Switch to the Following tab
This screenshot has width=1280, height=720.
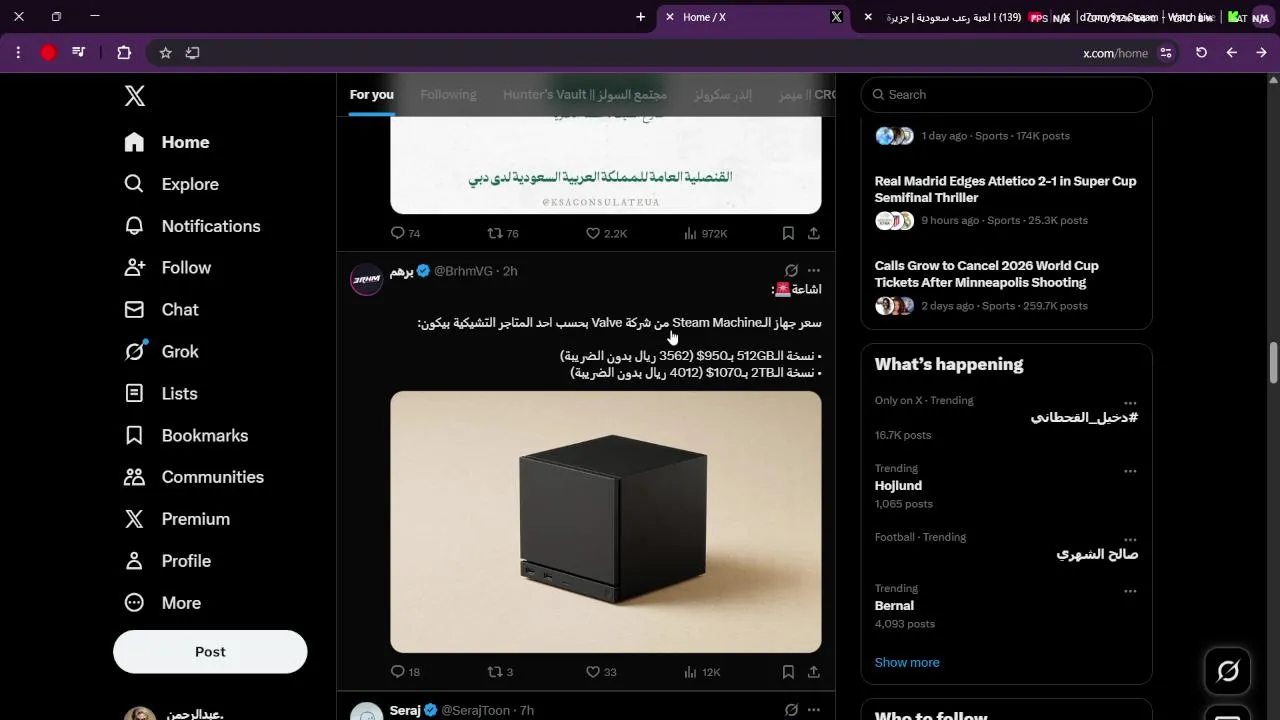[x=448, y=95]
